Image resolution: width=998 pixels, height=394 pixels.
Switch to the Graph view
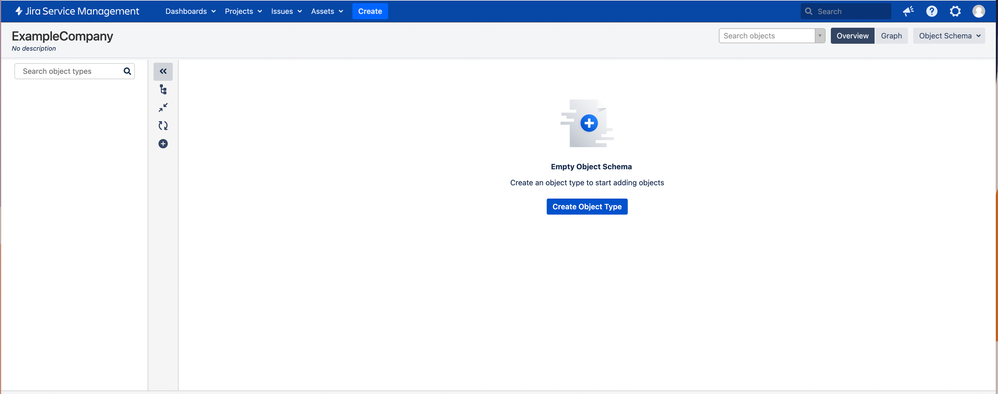[891, 36]
